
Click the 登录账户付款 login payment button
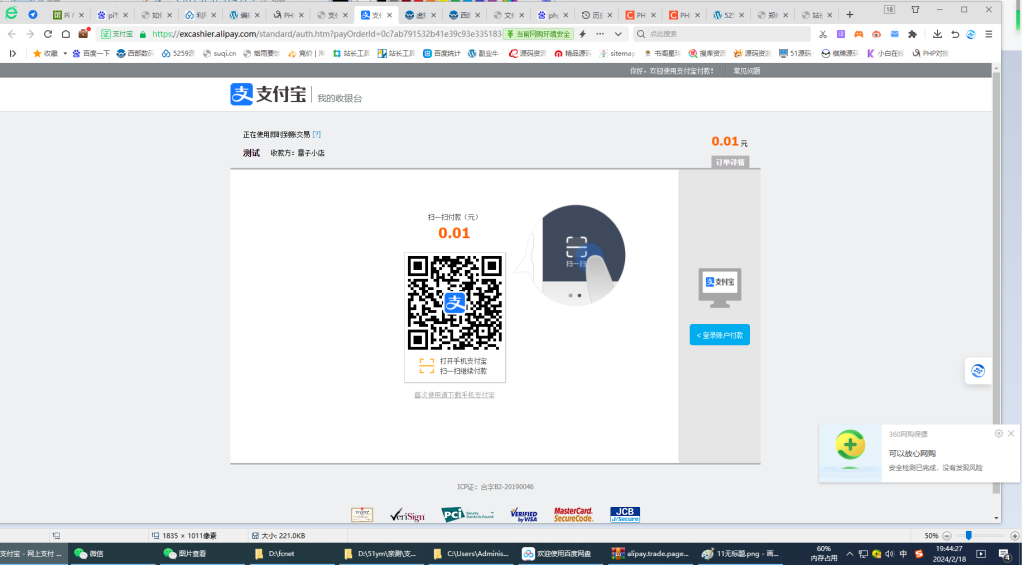tap(720, 334)
